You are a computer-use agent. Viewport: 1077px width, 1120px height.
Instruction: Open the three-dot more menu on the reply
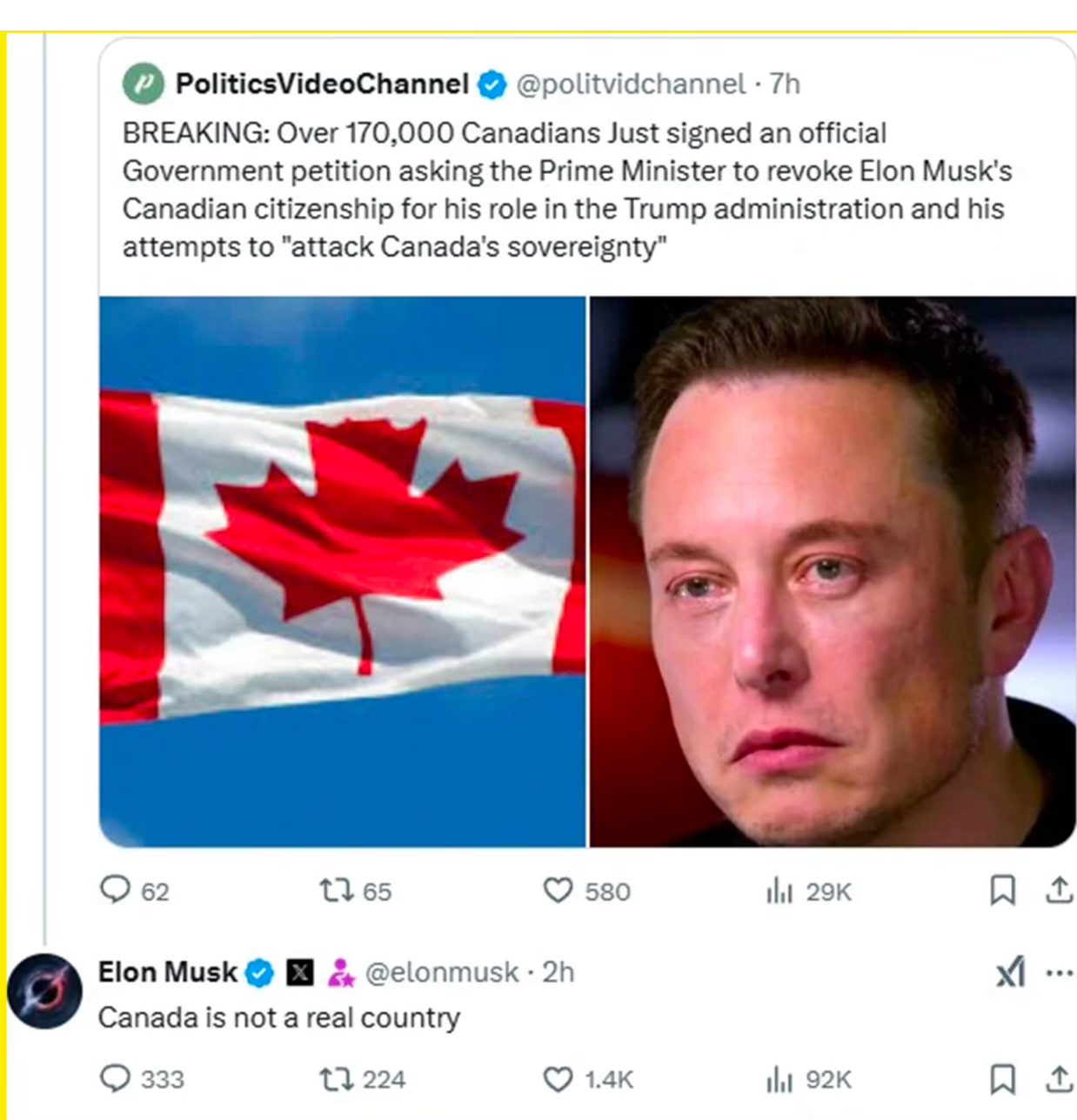(x=1059, y=973)
